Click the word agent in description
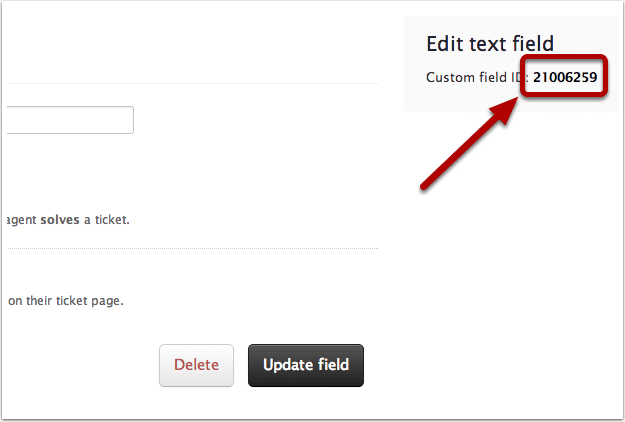 click(x=22, y=220)
